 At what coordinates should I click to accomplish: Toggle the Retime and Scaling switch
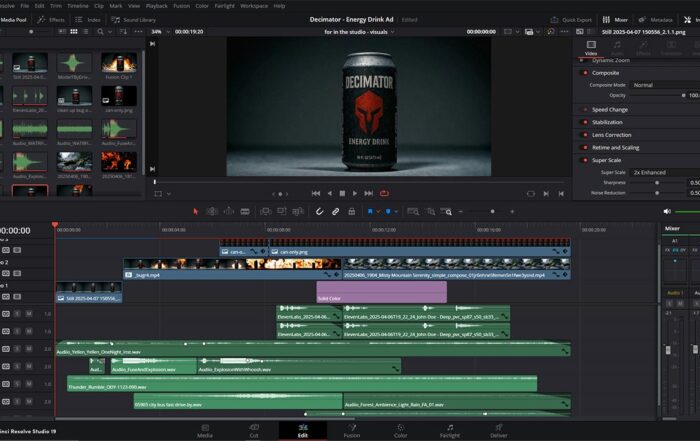584,147
